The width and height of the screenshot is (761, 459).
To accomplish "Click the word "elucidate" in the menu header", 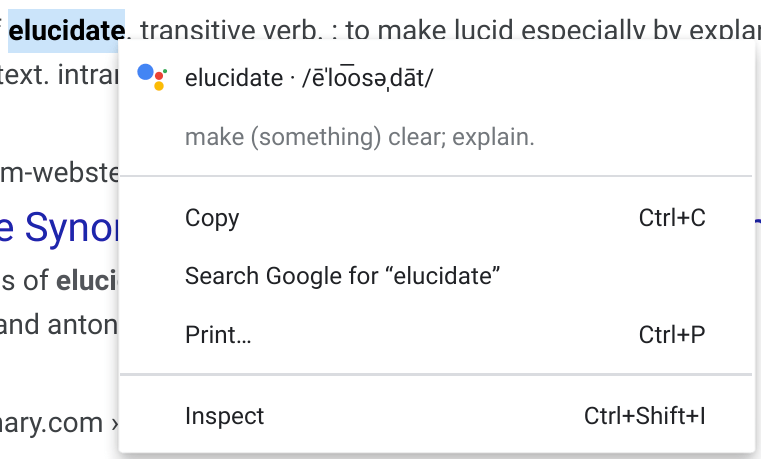I will [x=234, y=78].
